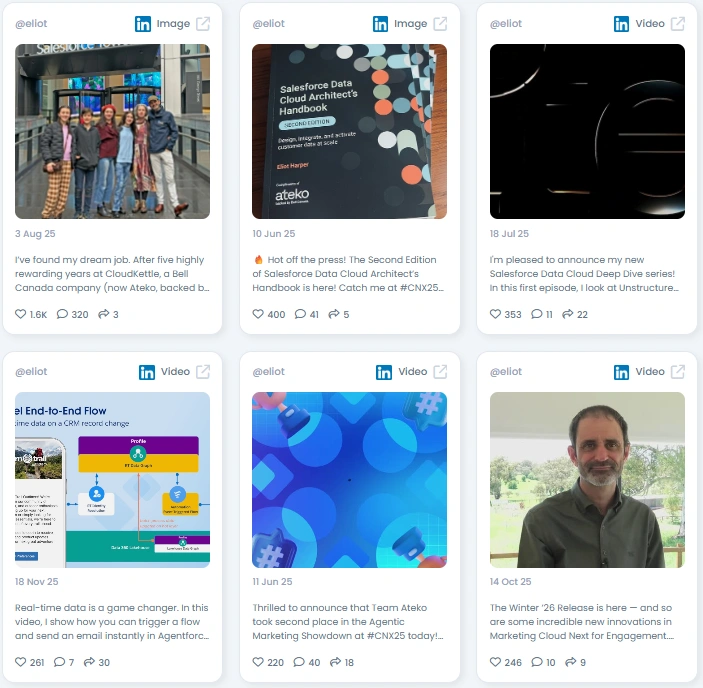Open Salesforce tower group photo thumbnail
Image resolution: width=703 pixels, height=688 pixels.
(x=113, y=131)
